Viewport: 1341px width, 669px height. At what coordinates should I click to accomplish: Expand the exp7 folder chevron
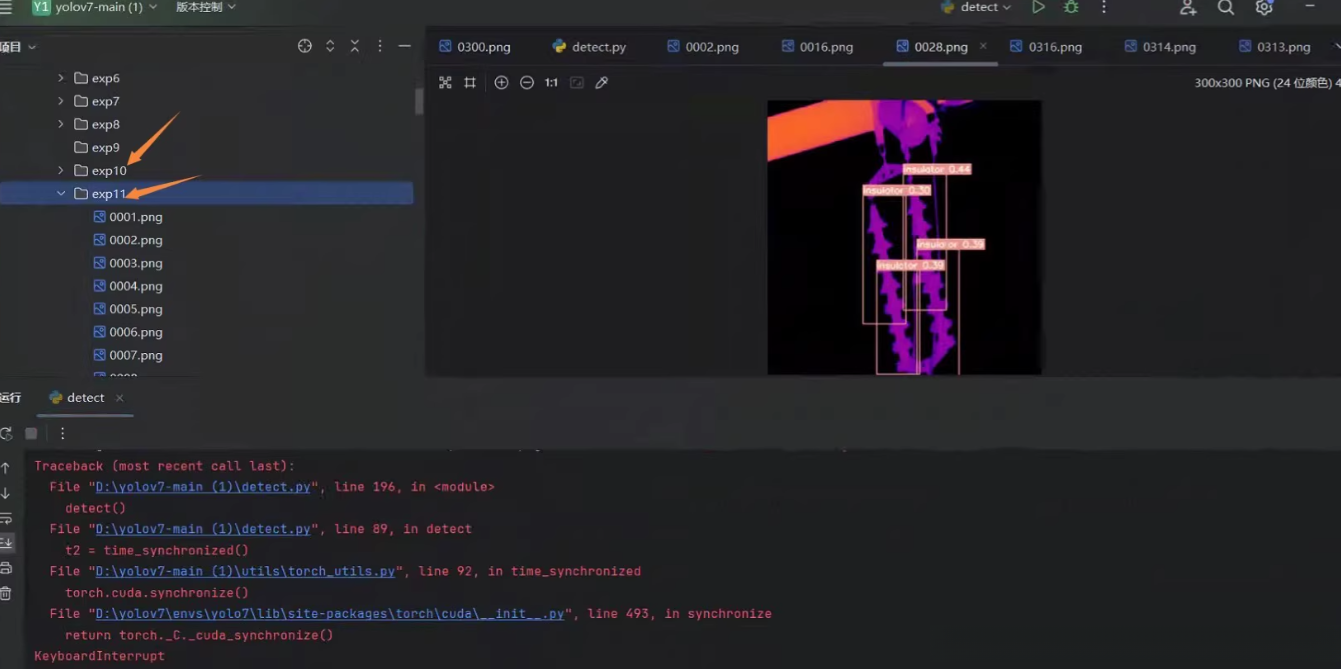click(x=61, y=101)
